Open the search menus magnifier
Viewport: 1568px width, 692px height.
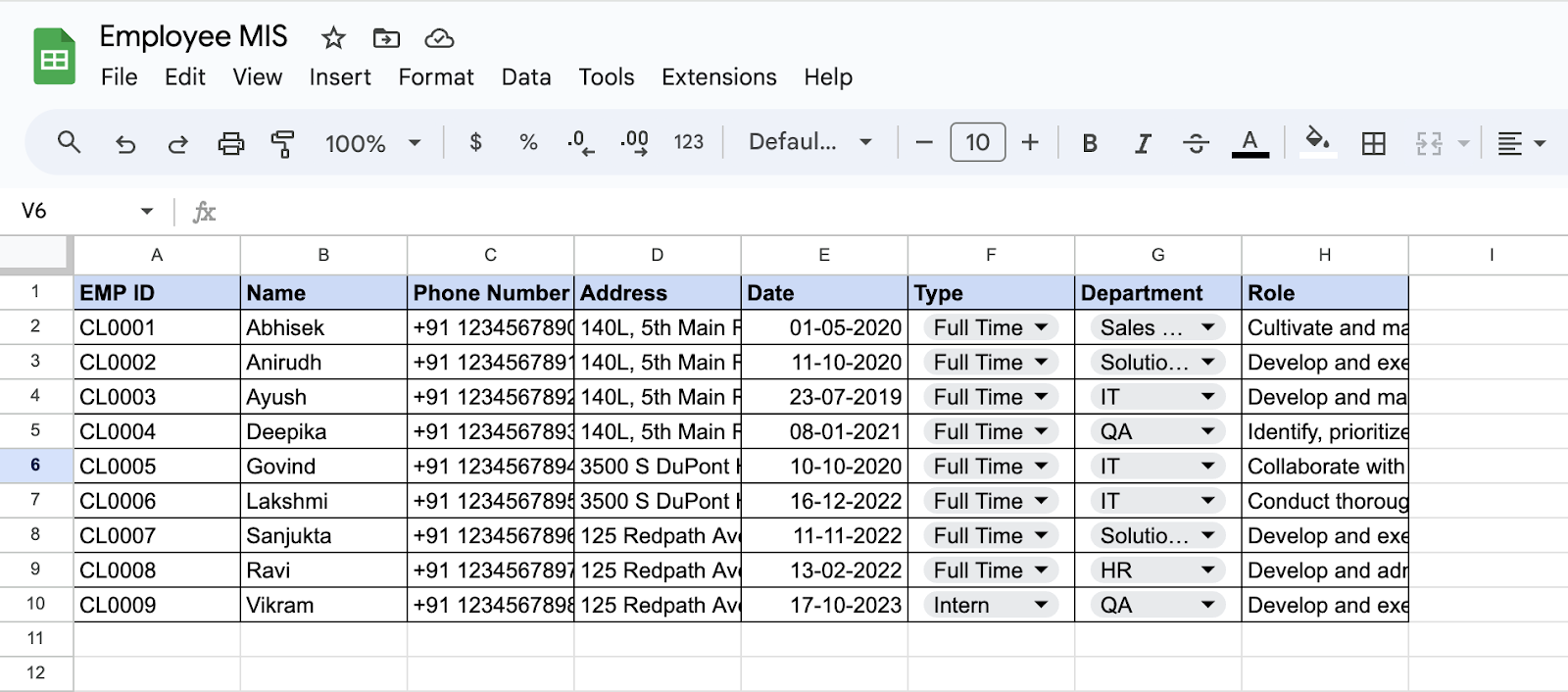point(69,142)
